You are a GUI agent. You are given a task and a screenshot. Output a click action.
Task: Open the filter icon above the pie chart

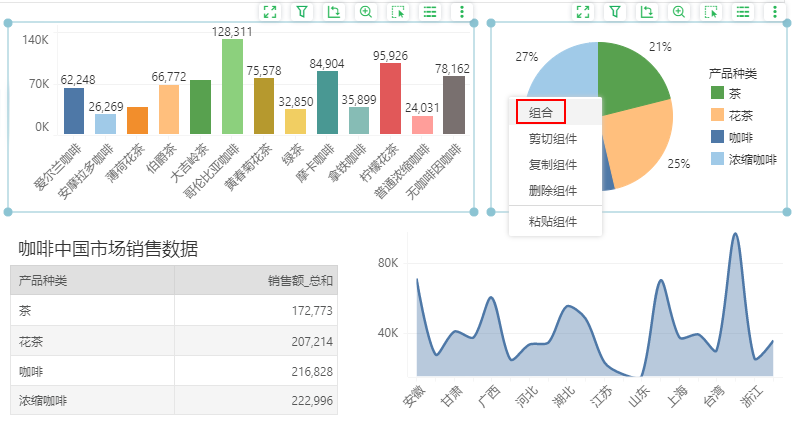(x=615, y=12)
